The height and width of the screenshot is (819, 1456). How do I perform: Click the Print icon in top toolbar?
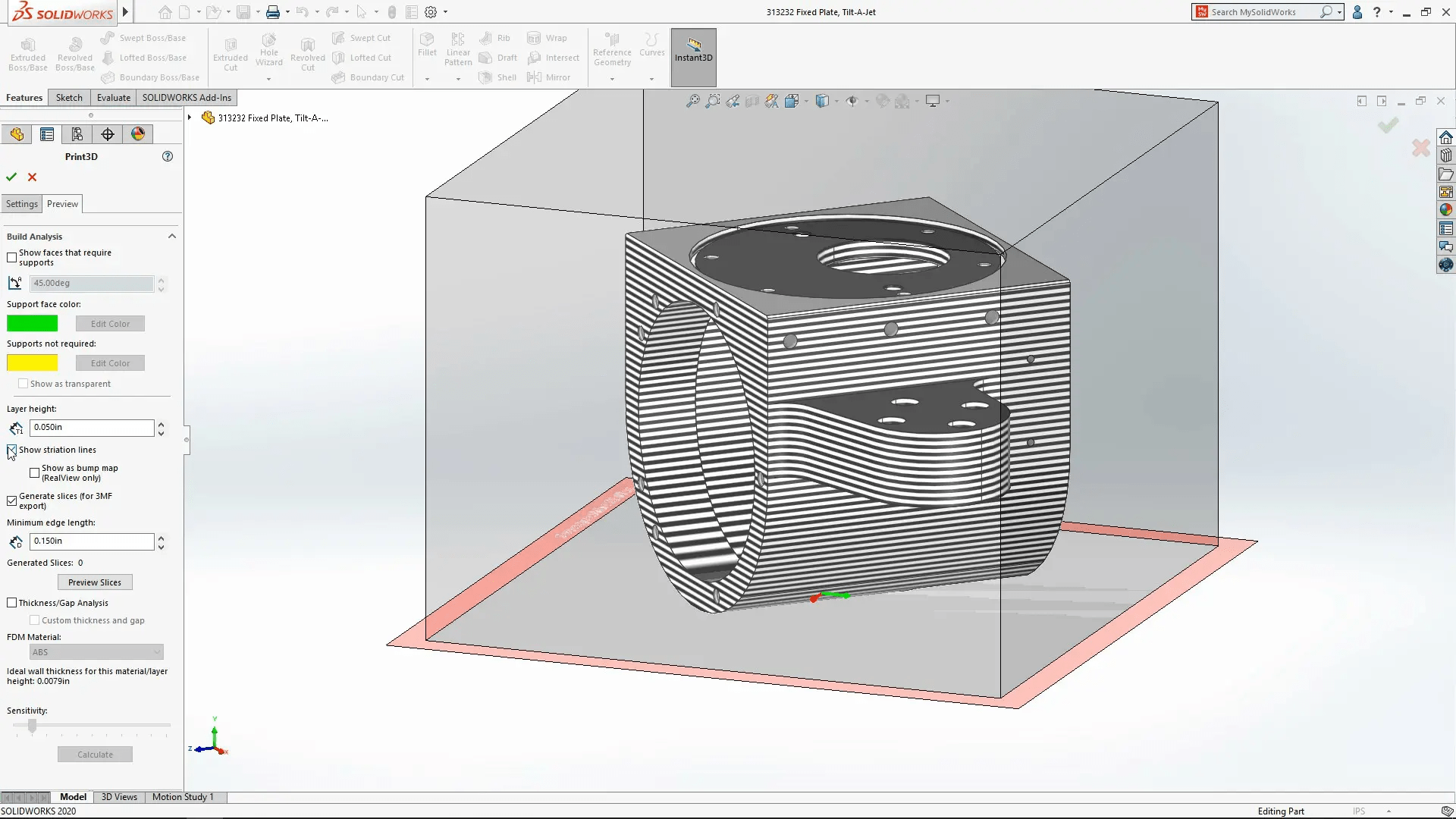coord(273,12)
